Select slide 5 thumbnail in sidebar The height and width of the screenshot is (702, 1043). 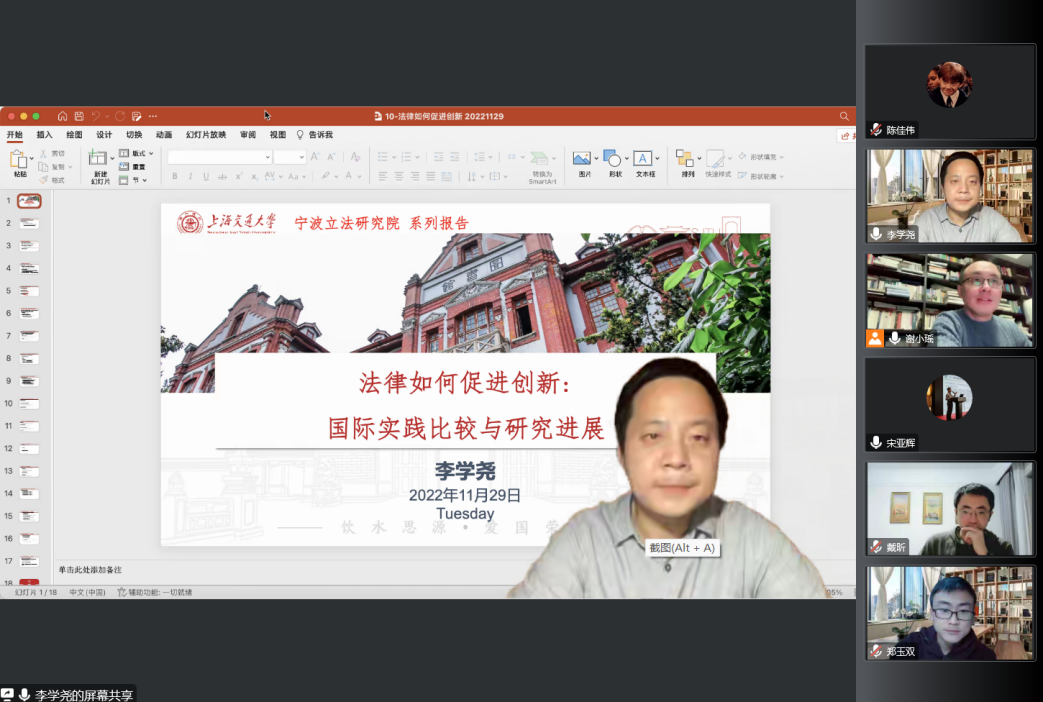click(29, 291)
